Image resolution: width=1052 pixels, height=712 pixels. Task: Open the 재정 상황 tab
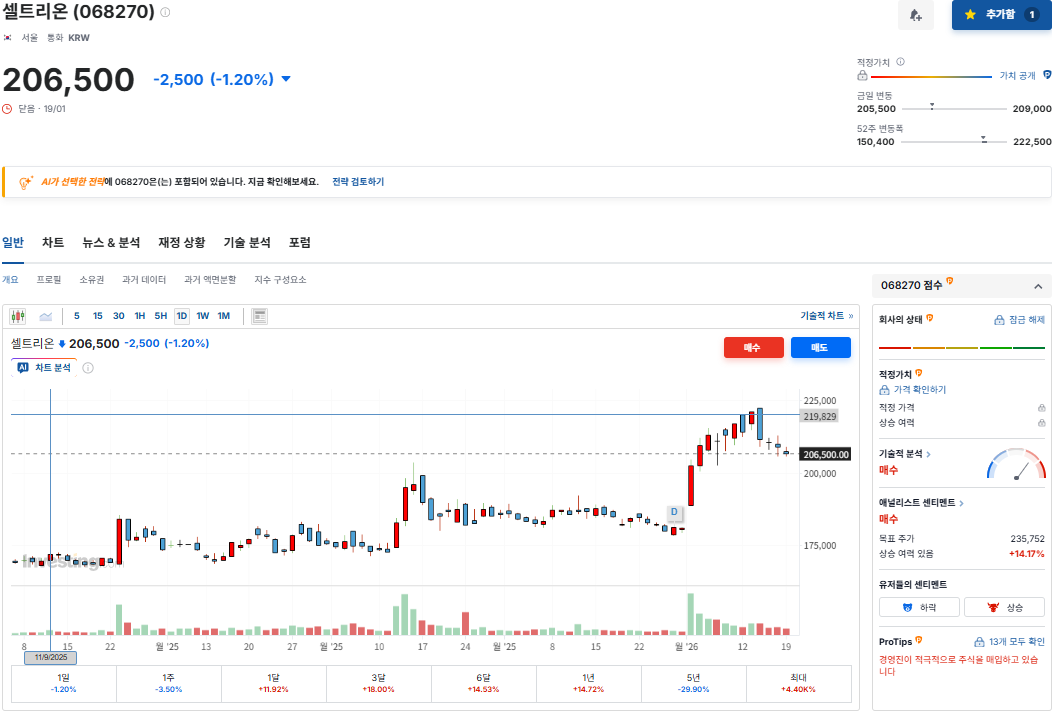(182, 243)
